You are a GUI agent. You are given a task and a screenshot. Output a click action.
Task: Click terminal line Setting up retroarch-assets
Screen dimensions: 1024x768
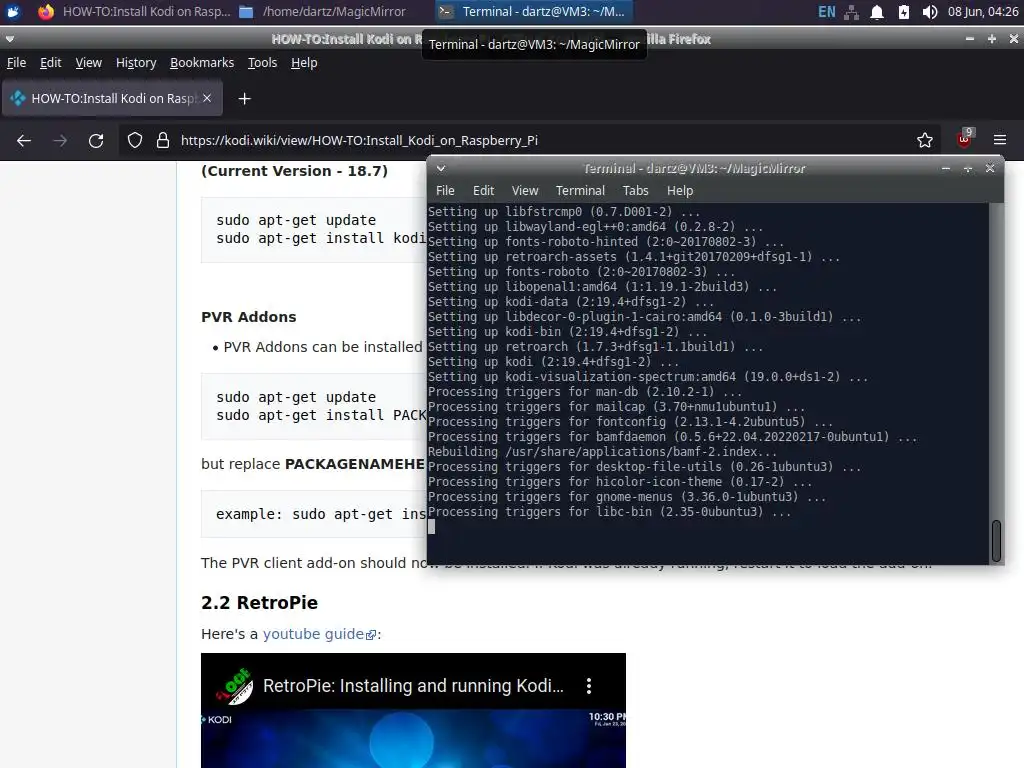click(x=633, y=257)
